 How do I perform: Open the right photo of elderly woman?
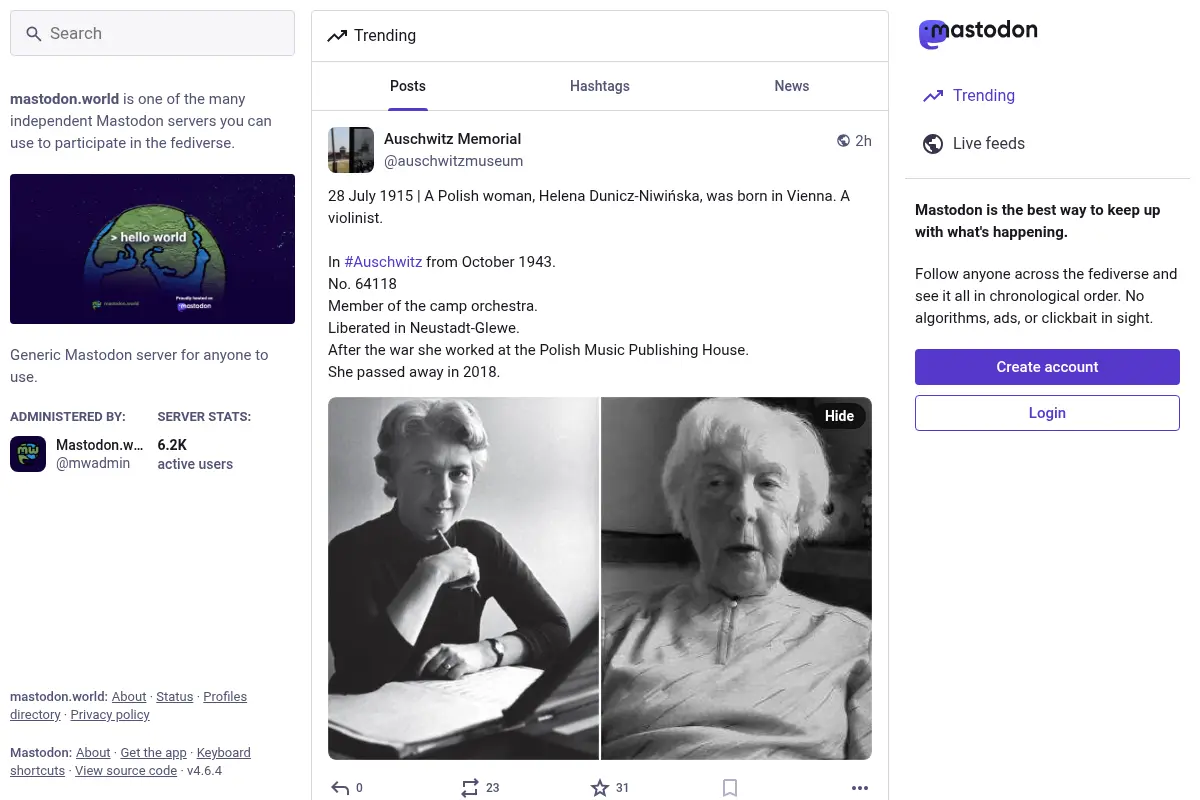point(737,579)
